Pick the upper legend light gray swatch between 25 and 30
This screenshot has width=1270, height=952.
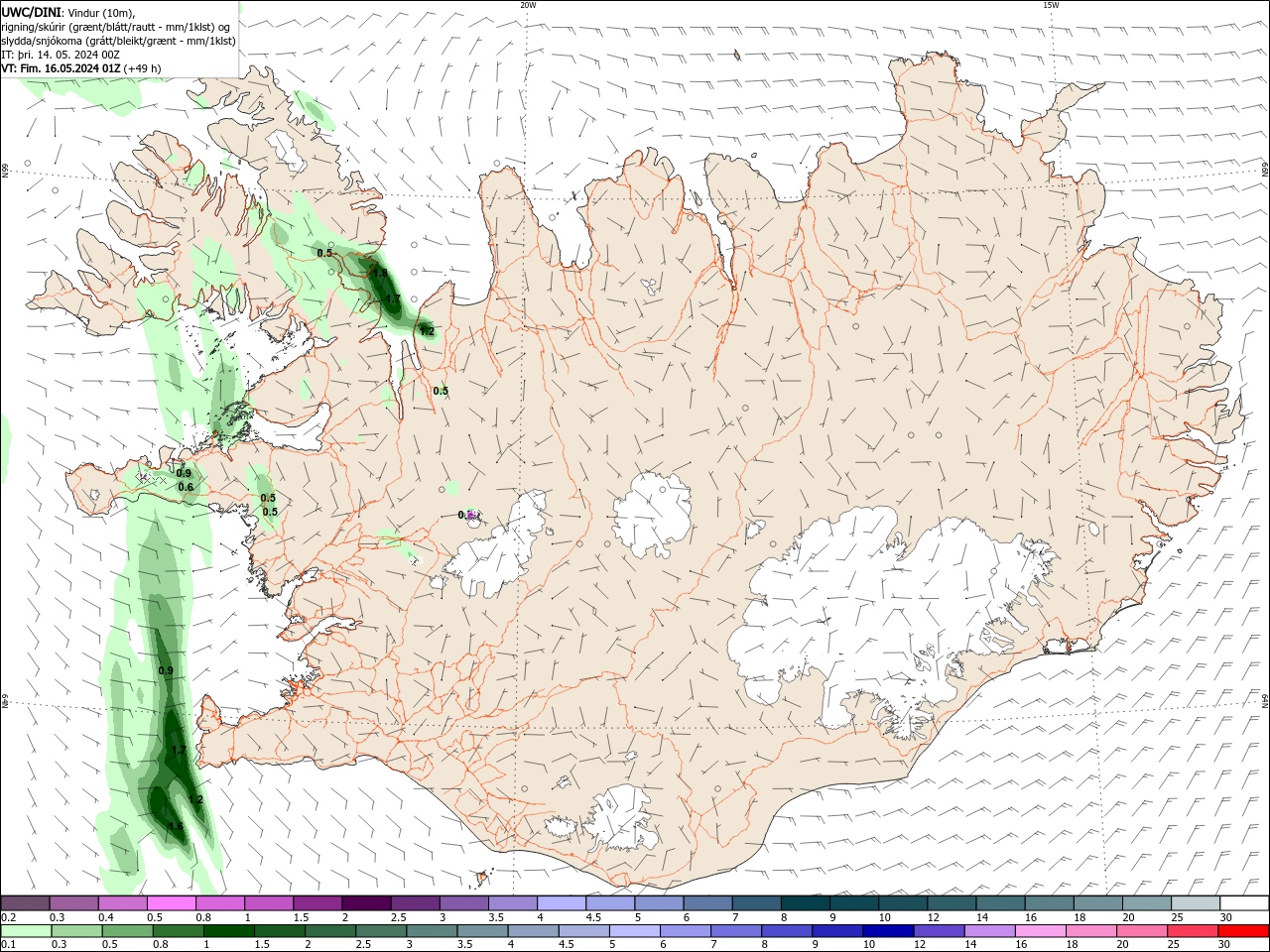(x=1197, y=903)
